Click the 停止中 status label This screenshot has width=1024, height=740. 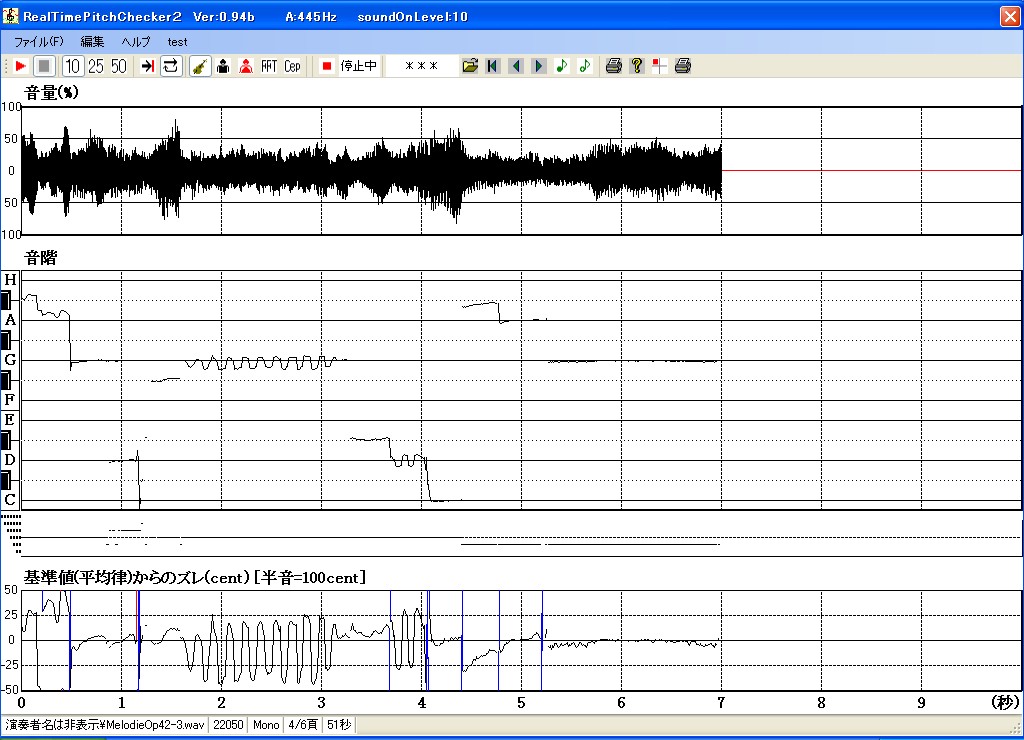[x=358, y=66]
